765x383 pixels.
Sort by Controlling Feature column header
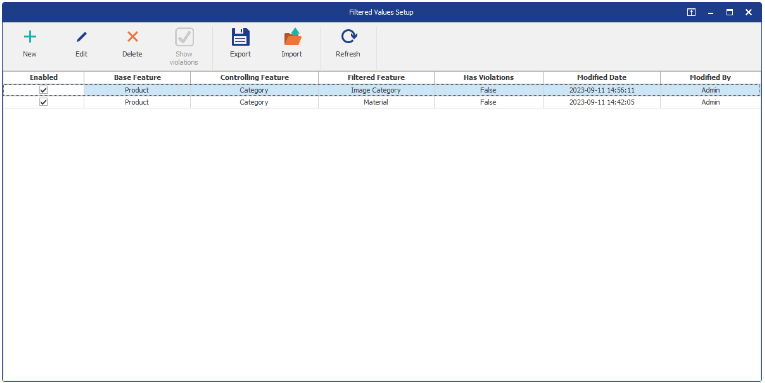click(254, 78)
